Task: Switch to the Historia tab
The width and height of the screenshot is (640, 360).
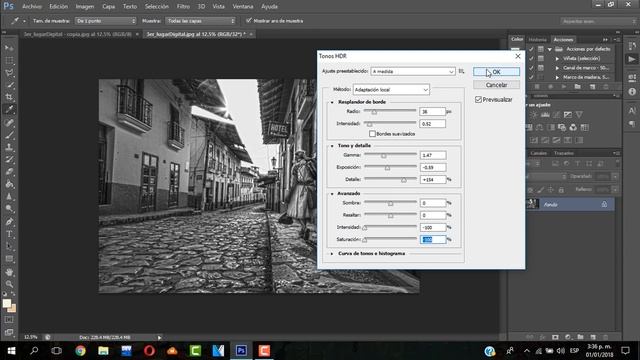Action: (538, 40)
